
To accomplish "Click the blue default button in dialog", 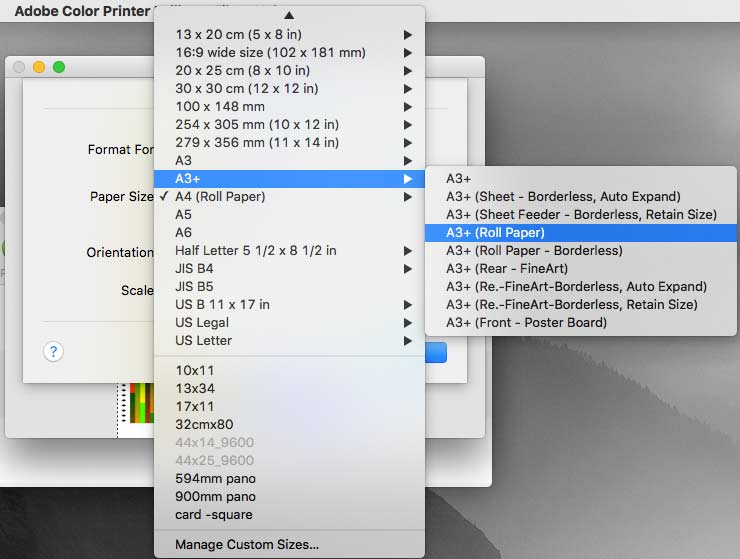I will (436, 352).
